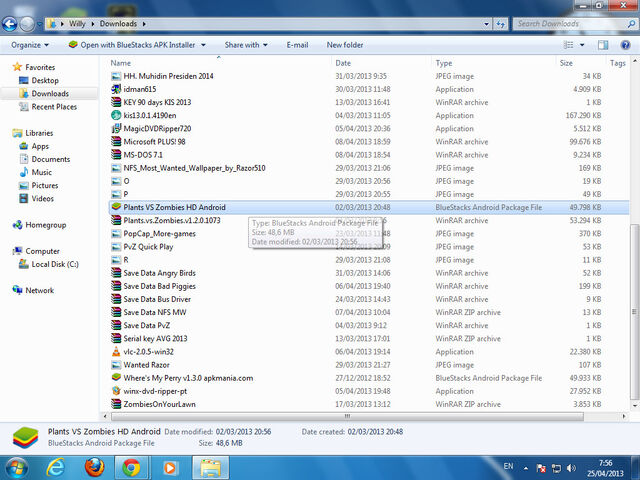Open Windows Media Player taskbar icon
Screen dimensions: 640x480
click(170, 468)
